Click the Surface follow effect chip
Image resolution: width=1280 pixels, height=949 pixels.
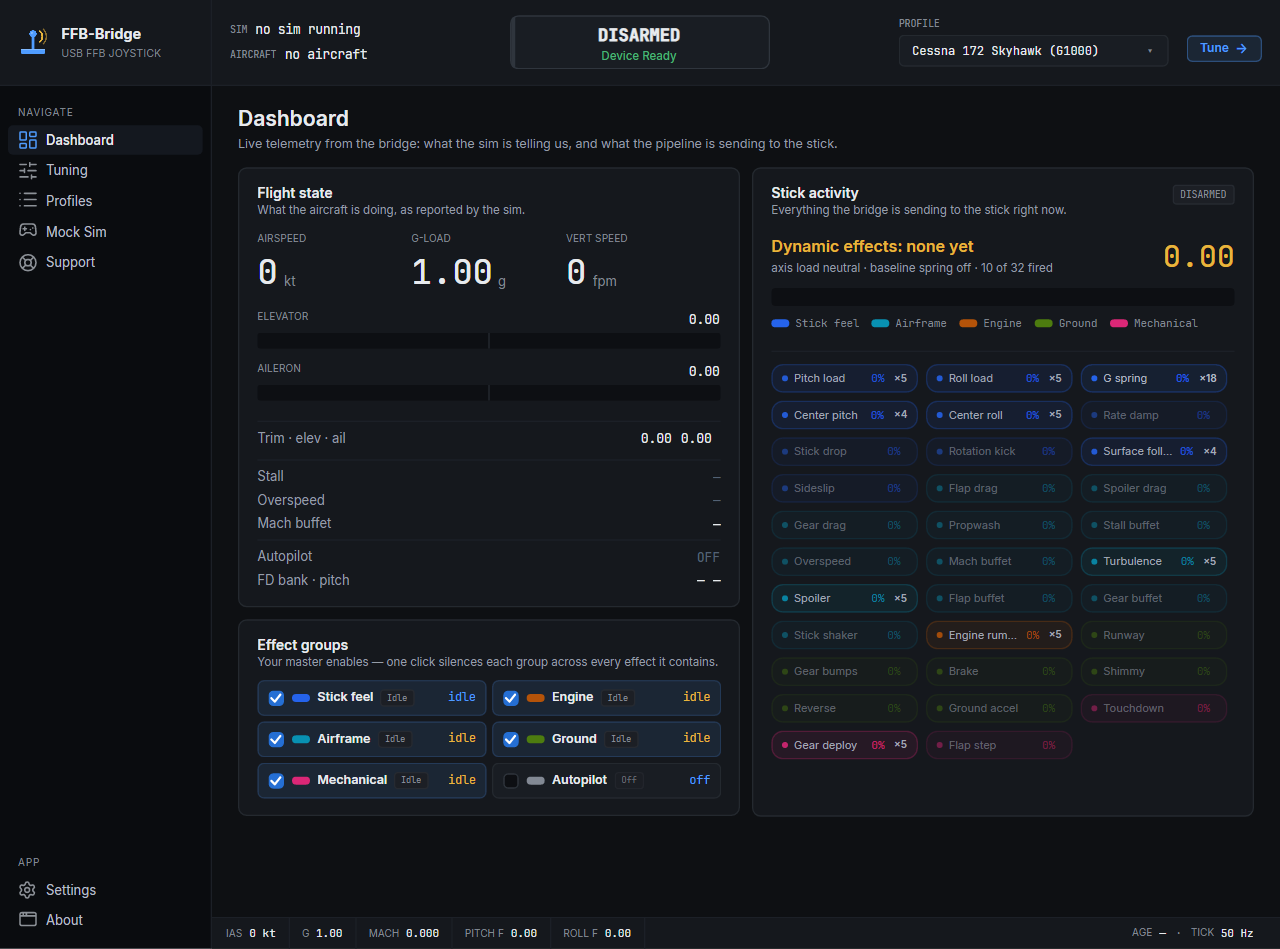coord(1154,451)
